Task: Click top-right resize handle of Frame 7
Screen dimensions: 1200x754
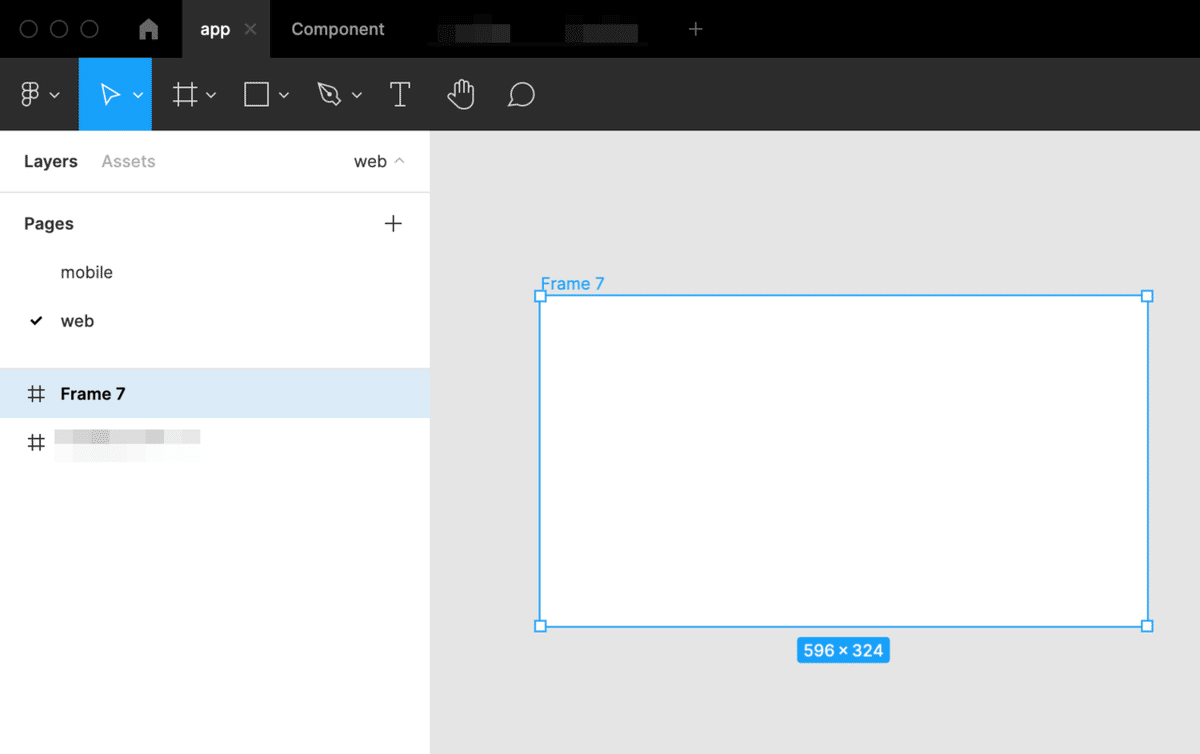Action: [1147, 296]
